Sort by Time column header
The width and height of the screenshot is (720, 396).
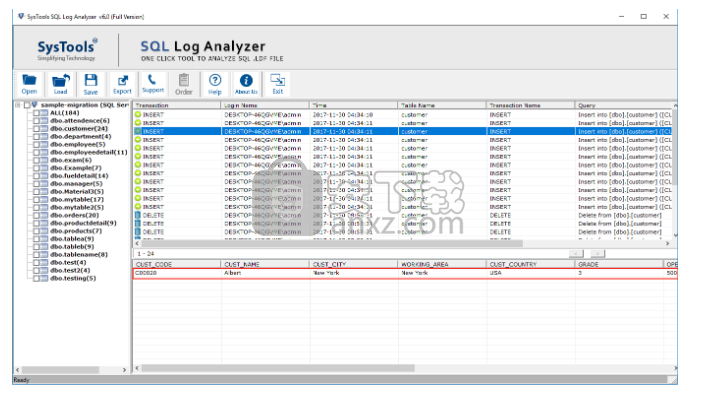point(354,105)
